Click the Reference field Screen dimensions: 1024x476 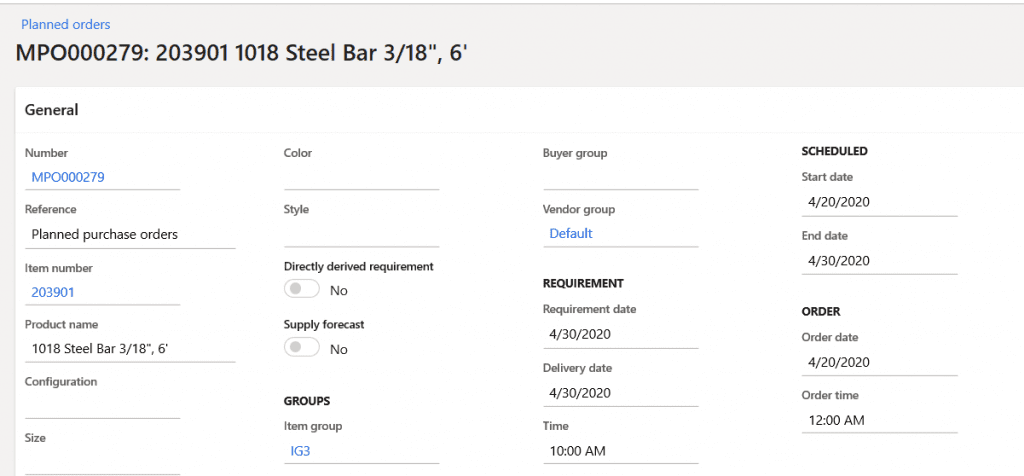pyautogui.click(x=128, y=234)
